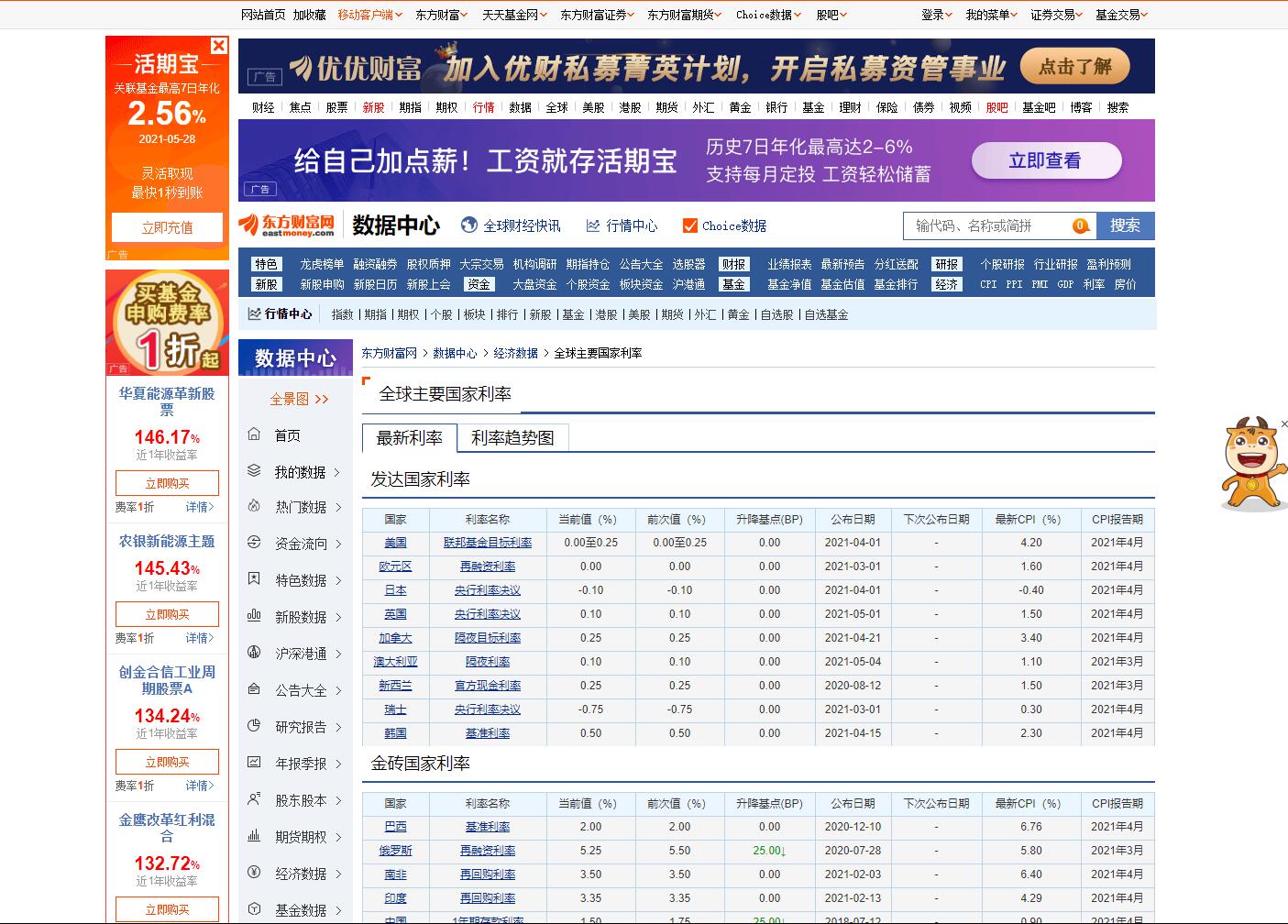
Task: Click the pie chart icon beside 研究报告
Action: (x=254, y=726)
